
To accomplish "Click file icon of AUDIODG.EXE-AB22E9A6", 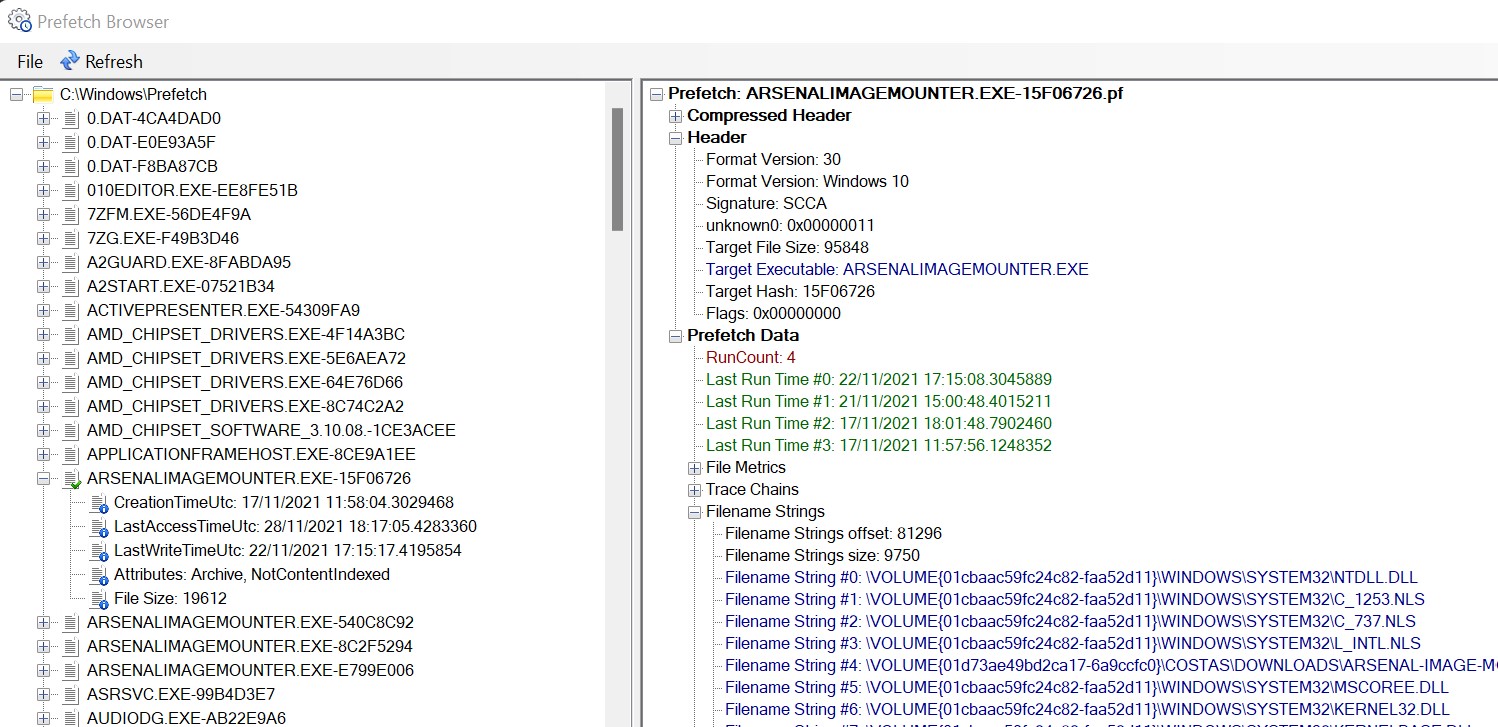I will click(70, 718).
